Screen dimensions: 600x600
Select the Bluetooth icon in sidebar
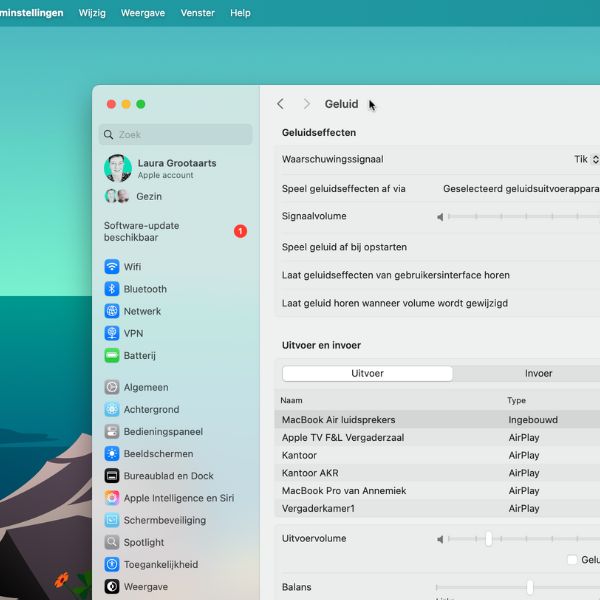tap(112, 289)
